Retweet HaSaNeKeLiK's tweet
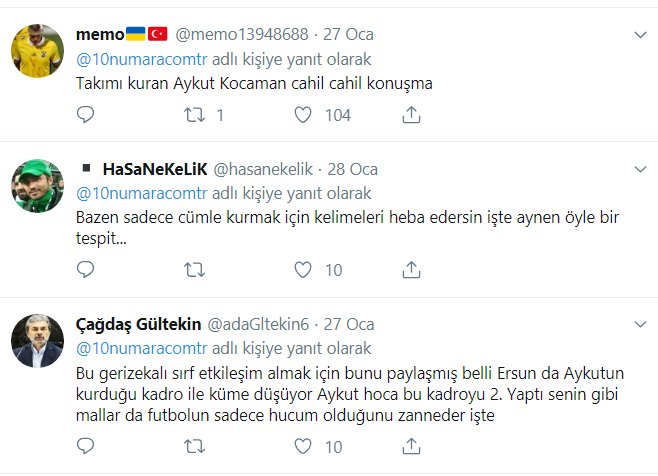This screenshot has height=476, width=658. pos(196,270)
